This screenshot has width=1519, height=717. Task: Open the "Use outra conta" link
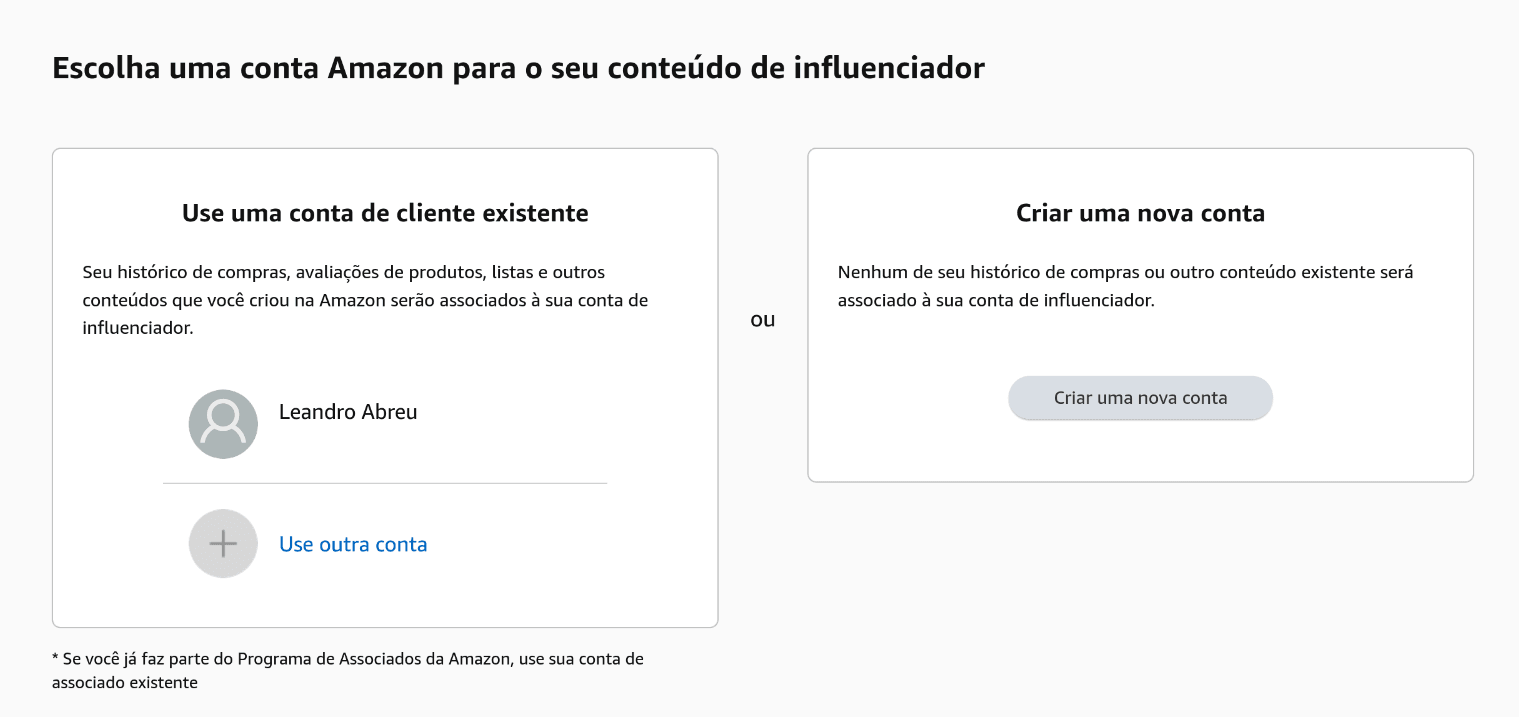353,545
